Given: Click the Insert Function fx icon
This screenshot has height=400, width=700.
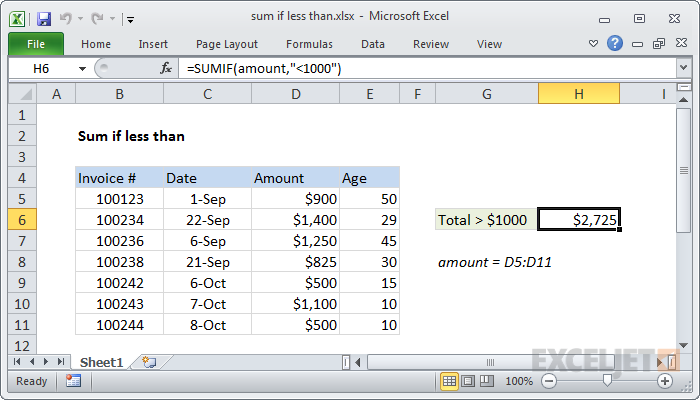Looking at the screenshot, I should (x=166, y=68).
